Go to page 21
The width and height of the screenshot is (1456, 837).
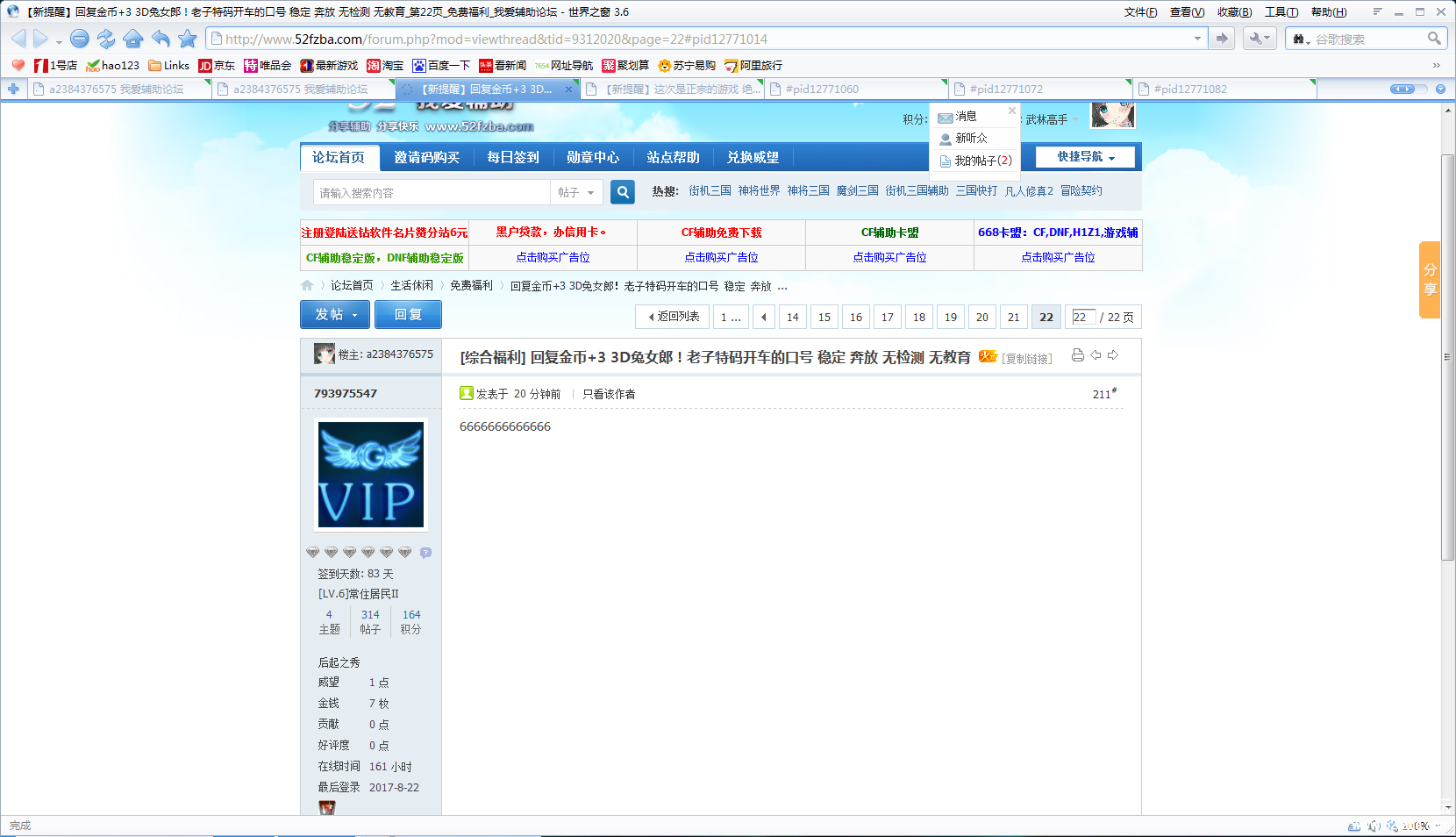pos(1013,317)
